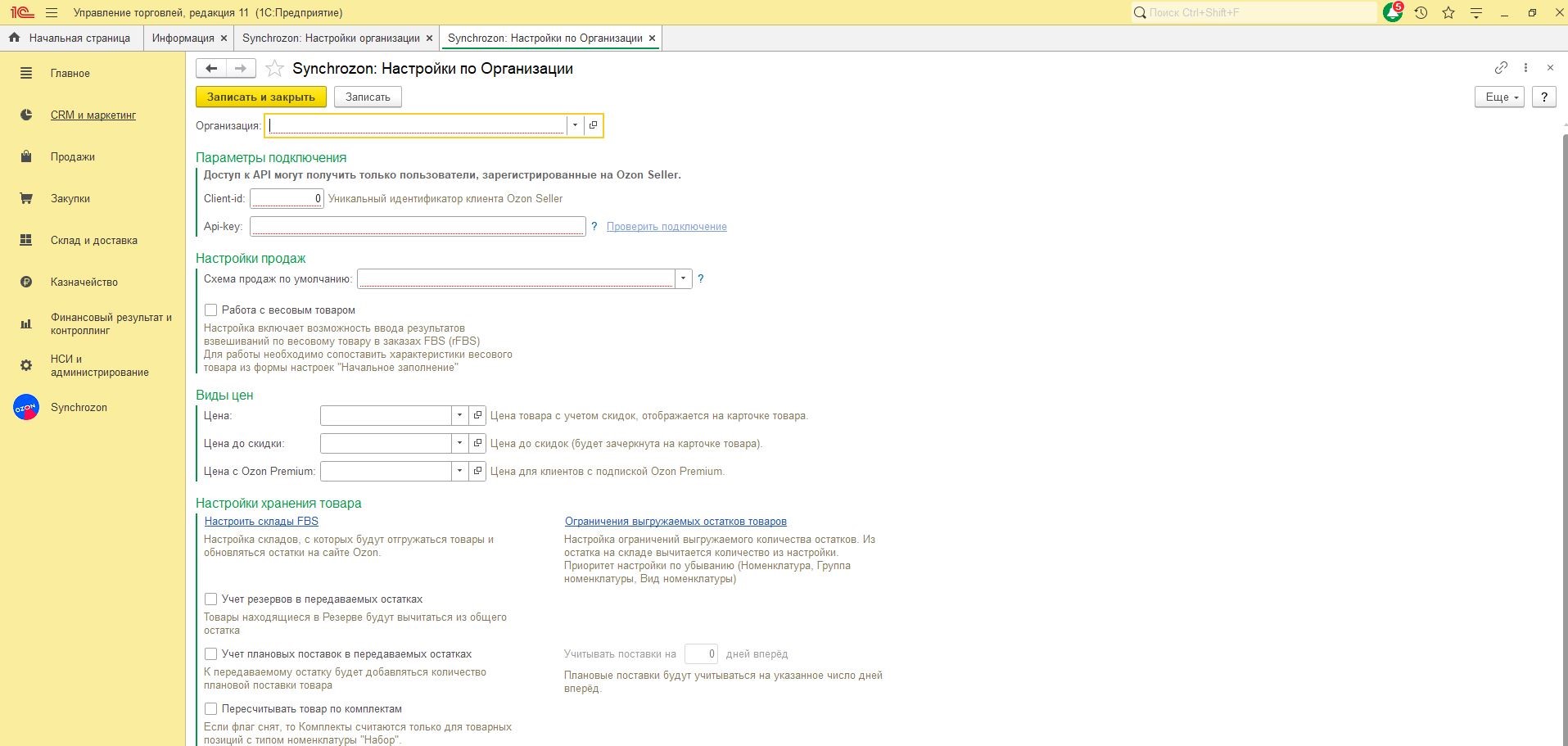
Task: Click the Продажи bag icon
Action: pos(26,157)
